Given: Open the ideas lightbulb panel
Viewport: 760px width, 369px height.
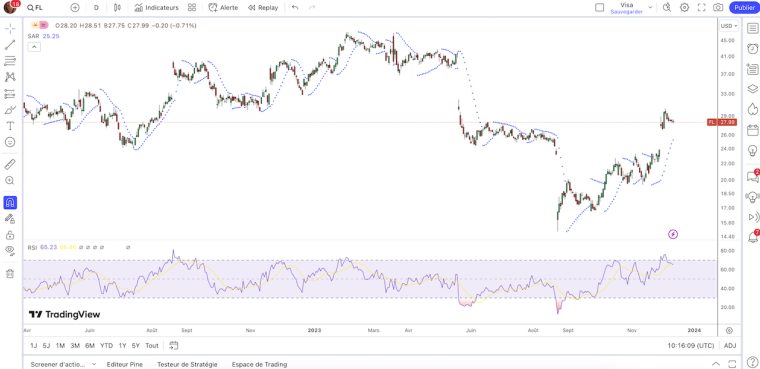Looking at the screenshot, I should tap(752, 150).
